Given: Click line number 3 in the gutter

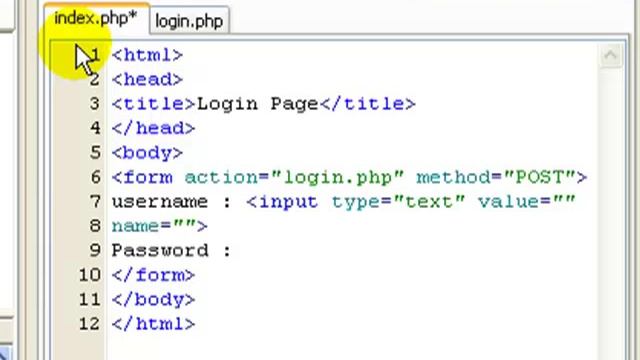Looking at the screenshot, I should pos(95,104).
